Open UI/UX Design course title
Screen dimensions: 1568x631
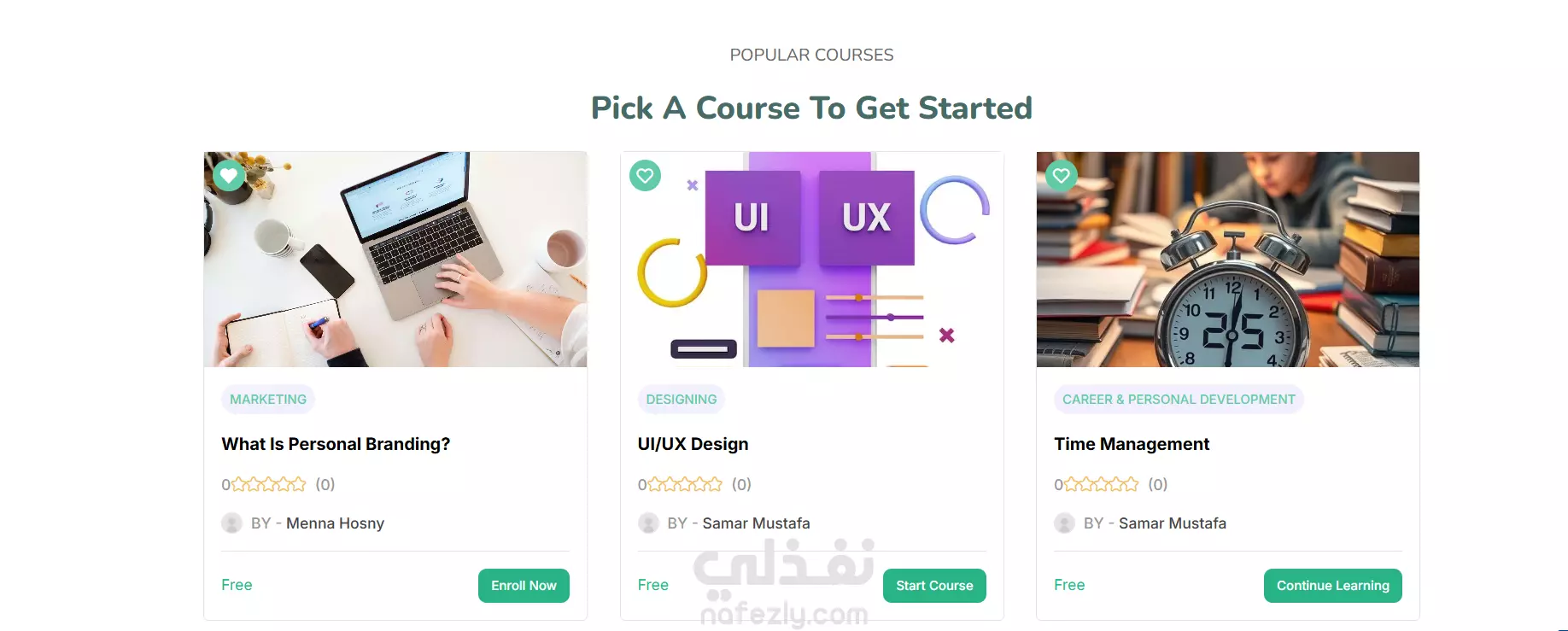coord(693,444)
